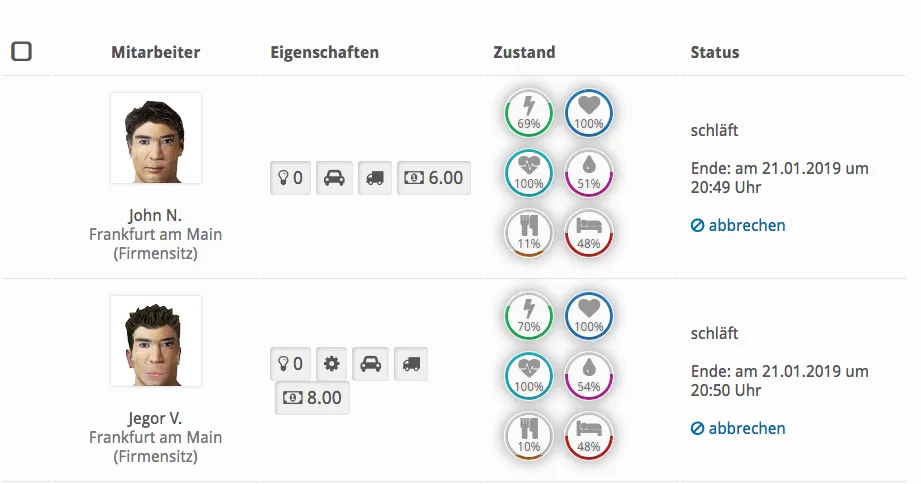The height and width of the screenshot is (484, 921).
Task: Sort by the Status column header
Action: point(715,52)
